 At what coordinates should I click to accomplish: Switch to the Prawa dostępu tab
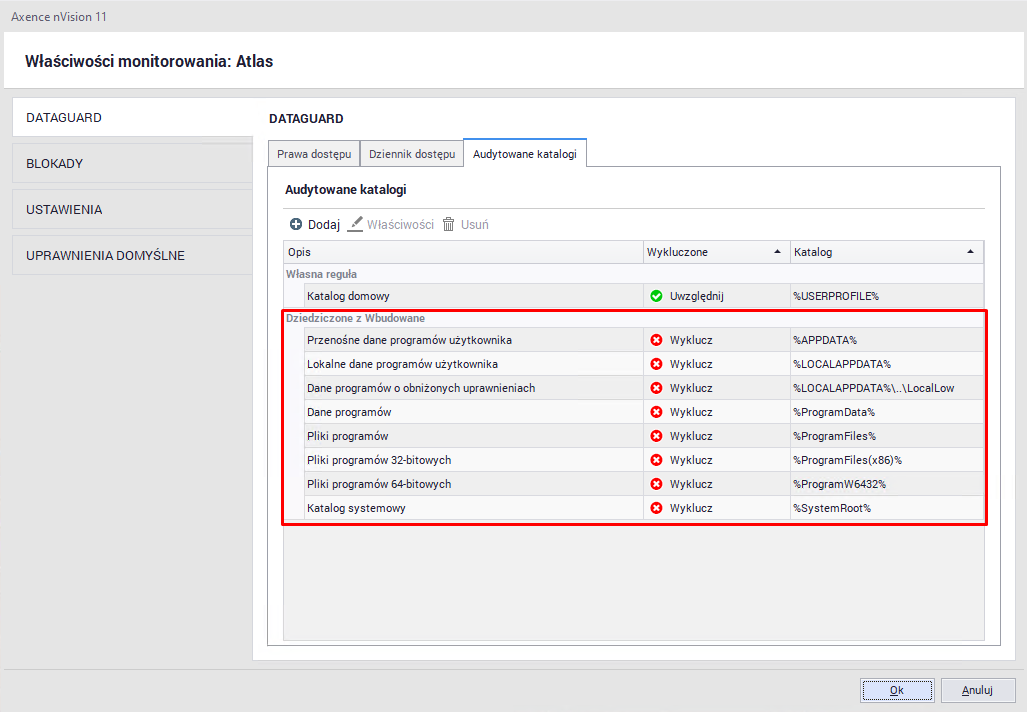pos(314,154)
